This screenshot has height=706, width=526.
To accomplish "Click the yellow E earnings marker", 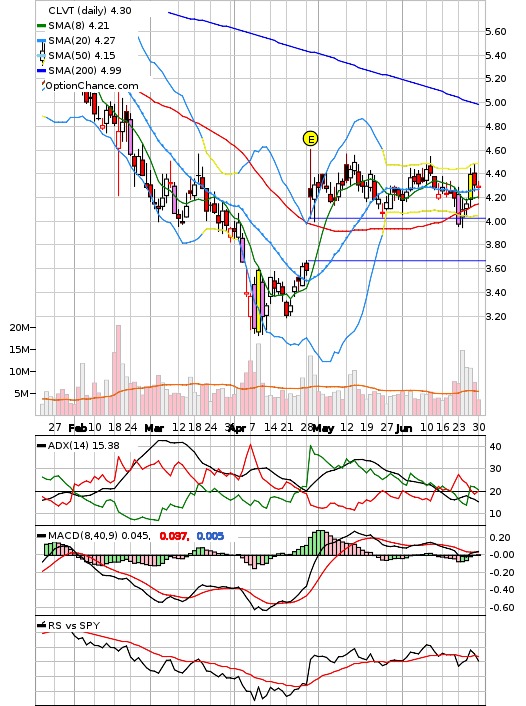I will (x=310, y=139).
